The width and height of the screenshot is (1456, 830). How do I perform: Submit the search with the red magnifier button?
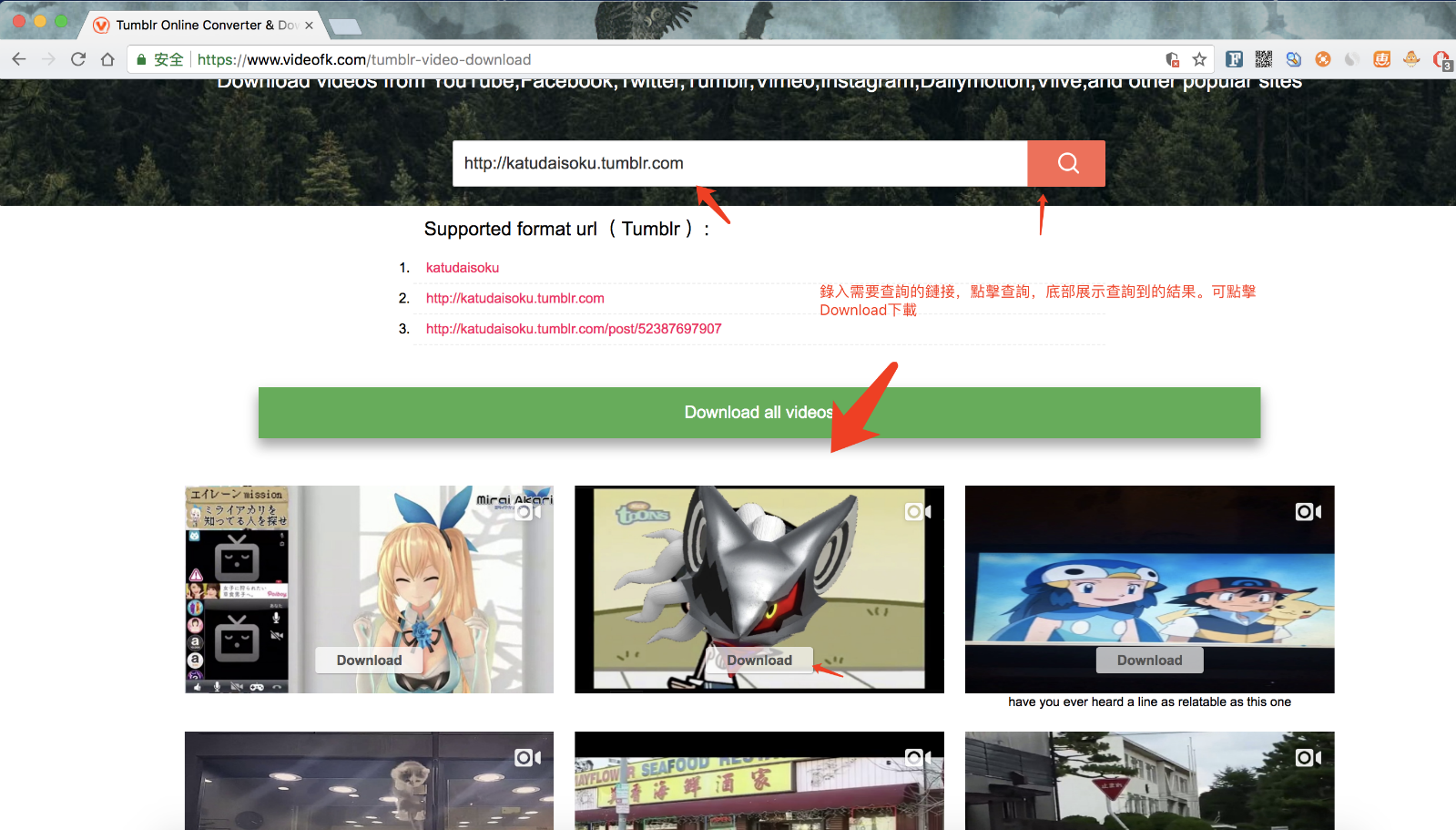1066,163
